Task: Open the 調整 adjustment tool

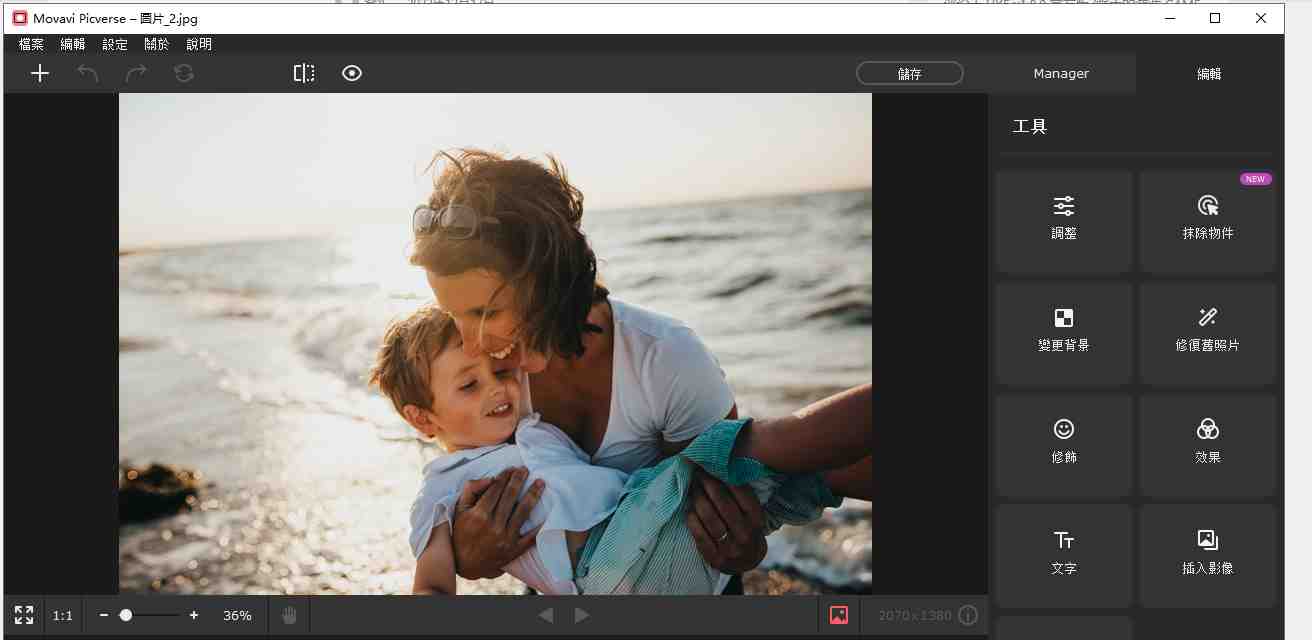Action: (1063, 220)
